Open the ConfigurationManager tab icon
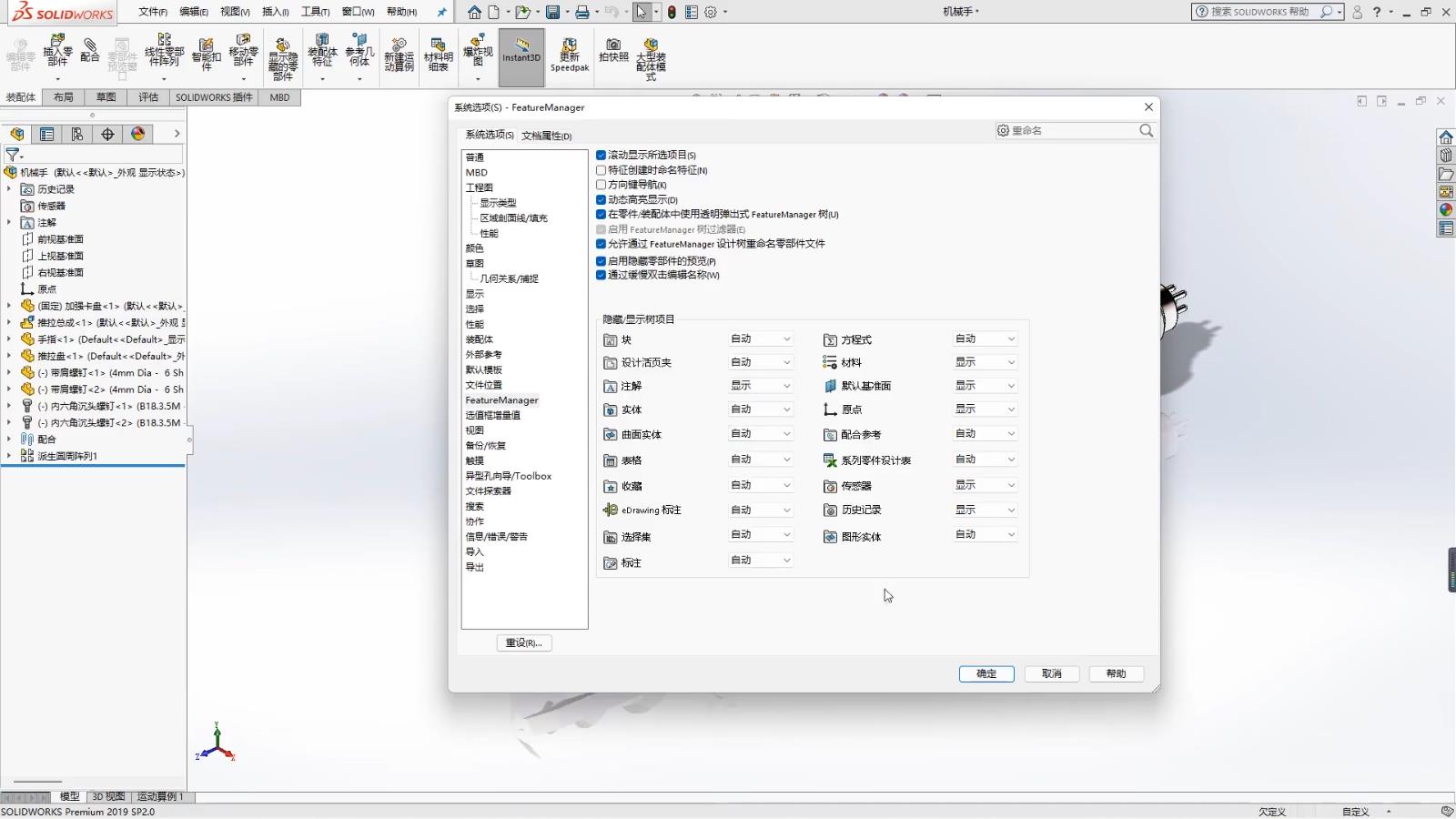The height and width of the screenshot is (819, 1456). point(77,134)
